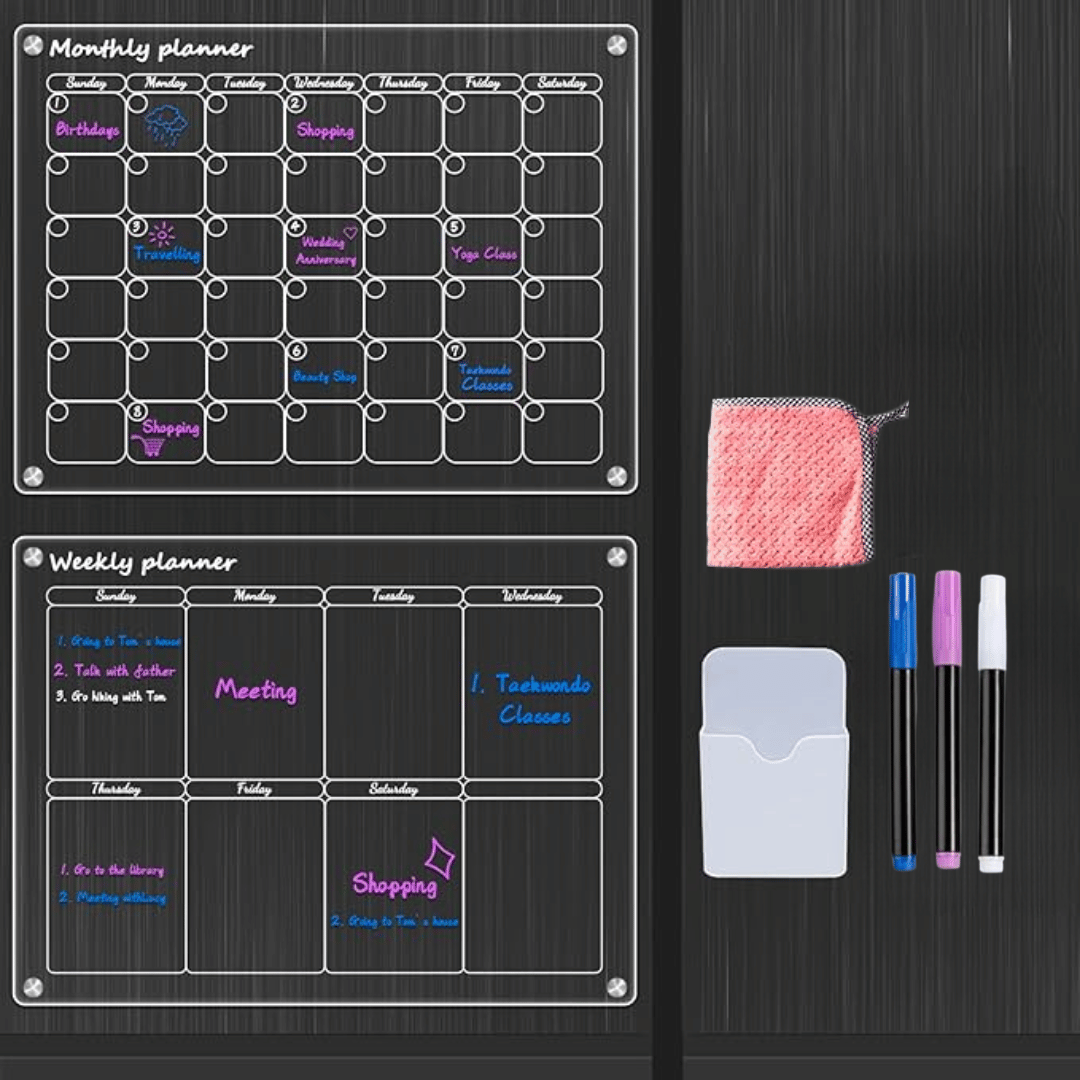Click the sun drawing above Travelling
The image size is (1080, 1080).
[x=162, y=234]
